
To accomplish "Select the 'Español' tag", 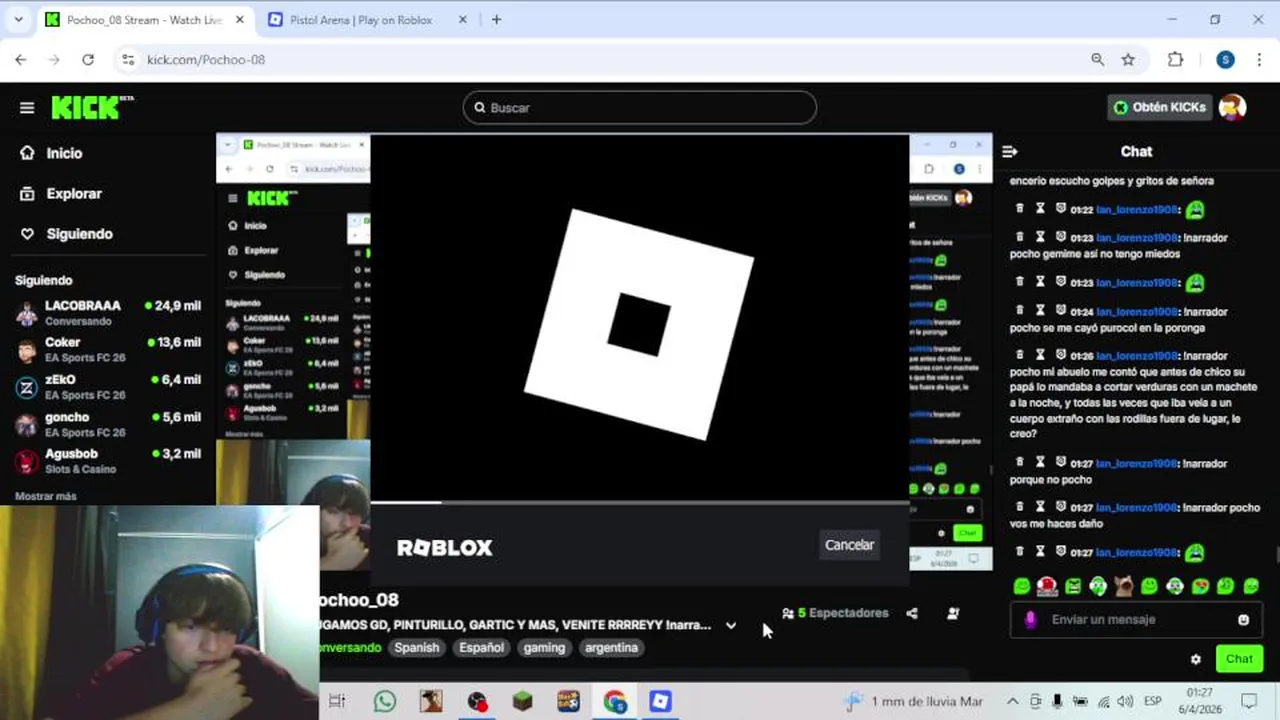I will pos(481,648).
